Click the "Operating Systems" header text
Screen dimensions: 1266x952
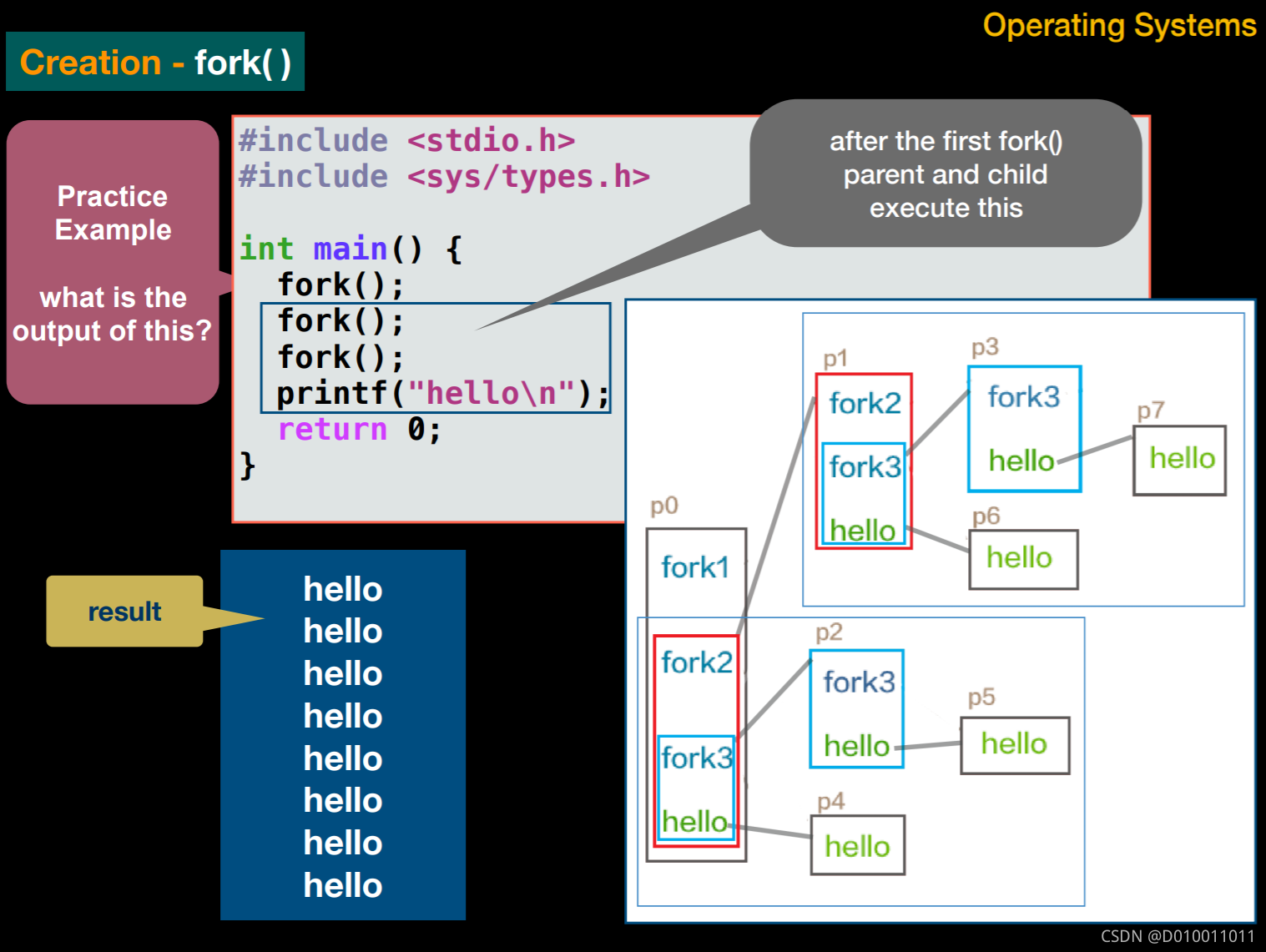(1119, 26)
